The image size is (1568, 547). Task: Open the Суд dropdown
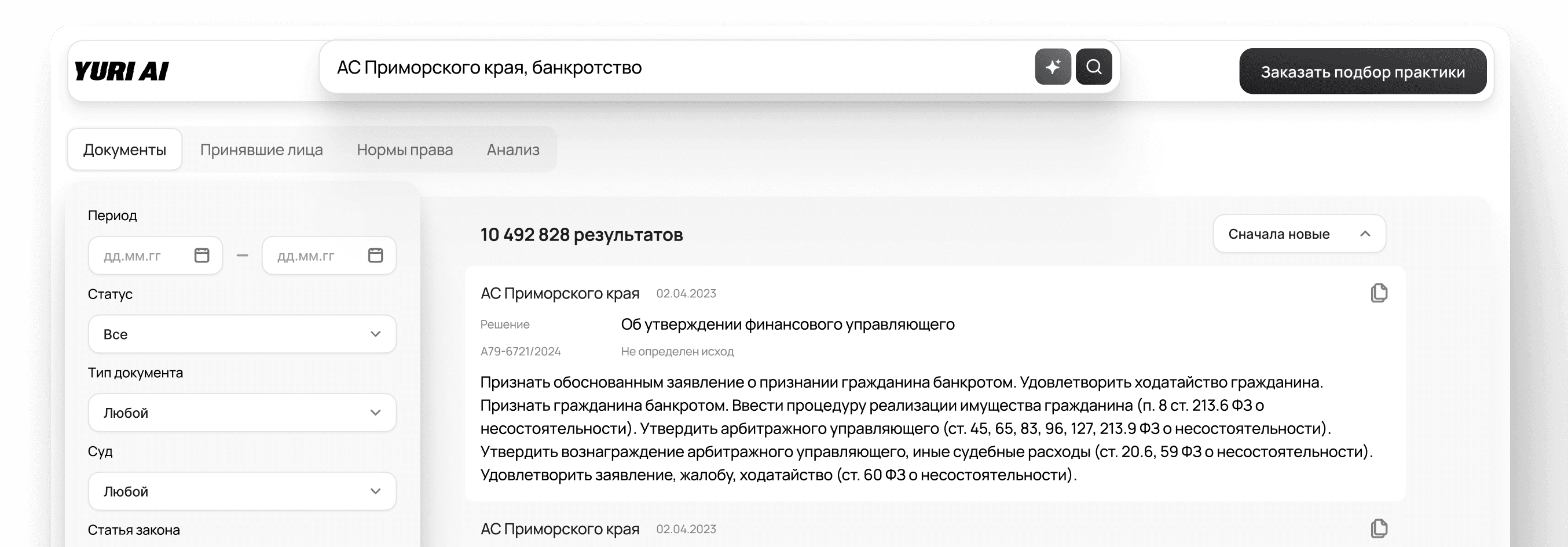click(241, 491)
